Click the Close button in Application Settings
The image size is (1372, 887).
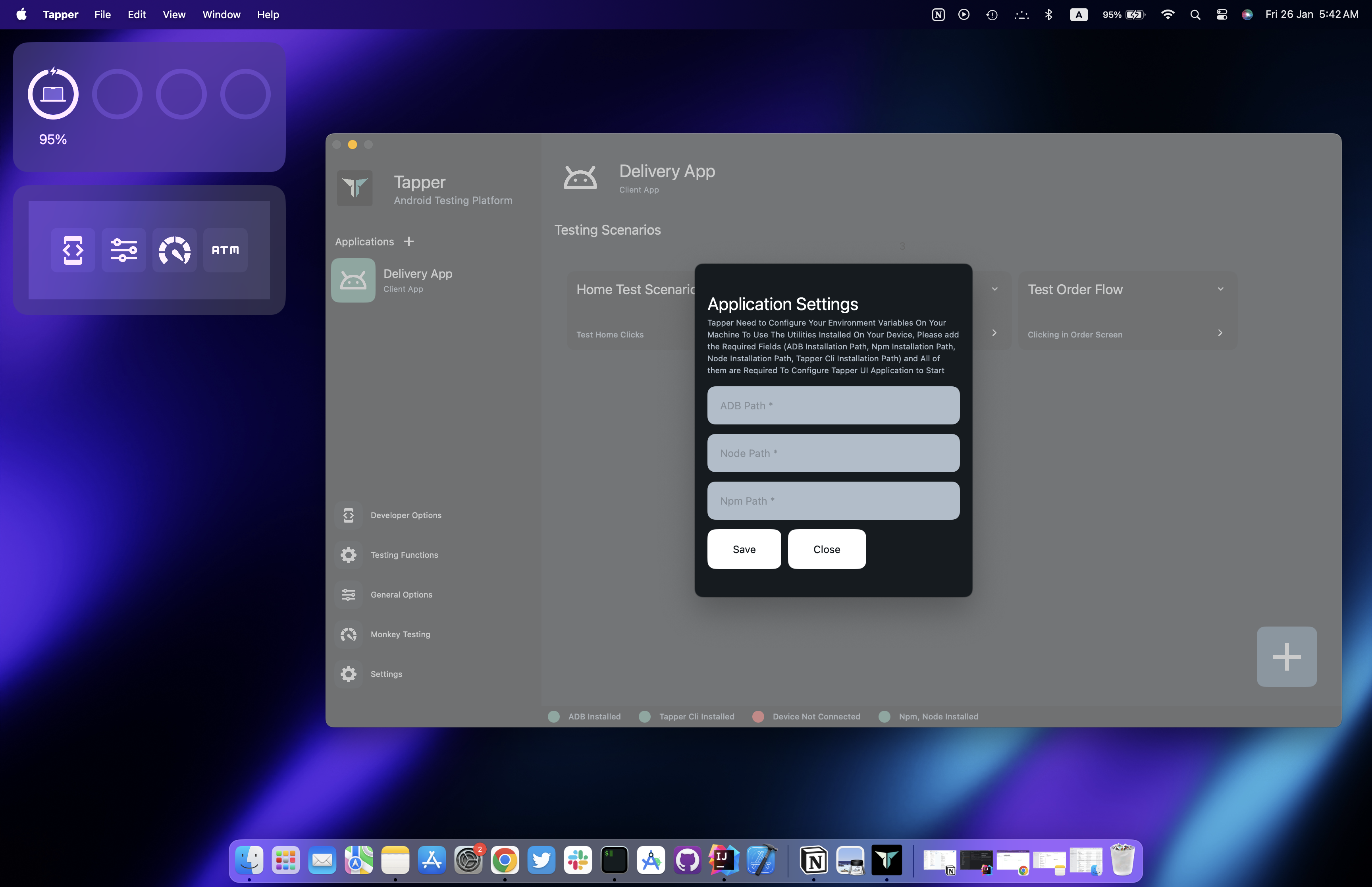826,549
